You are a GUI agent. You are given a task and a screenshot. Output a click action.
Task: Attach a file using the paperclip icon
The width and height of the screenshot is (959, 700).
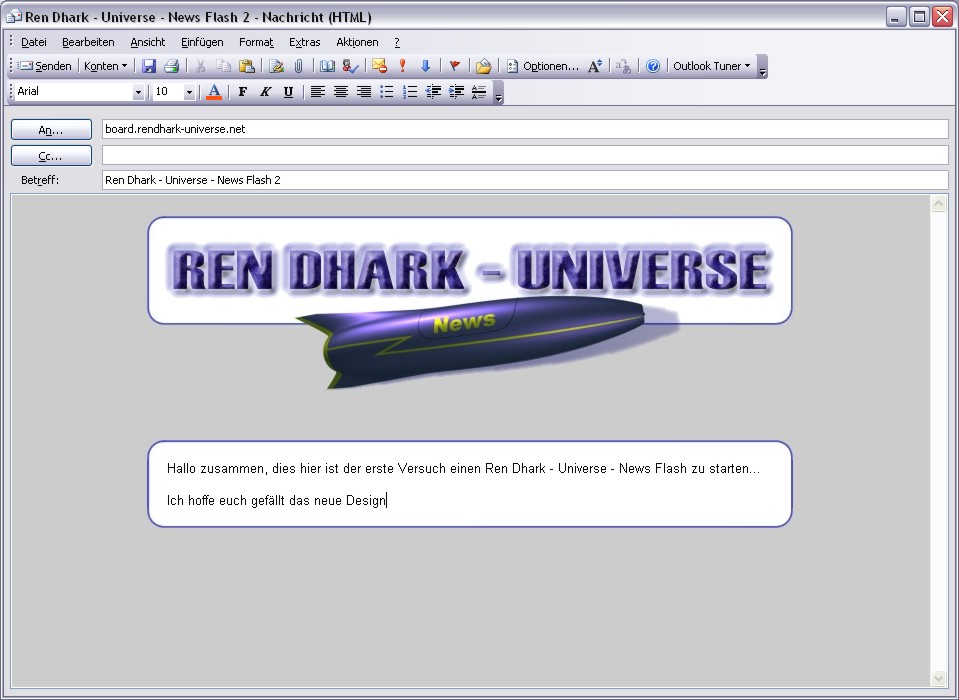point(300,66)
